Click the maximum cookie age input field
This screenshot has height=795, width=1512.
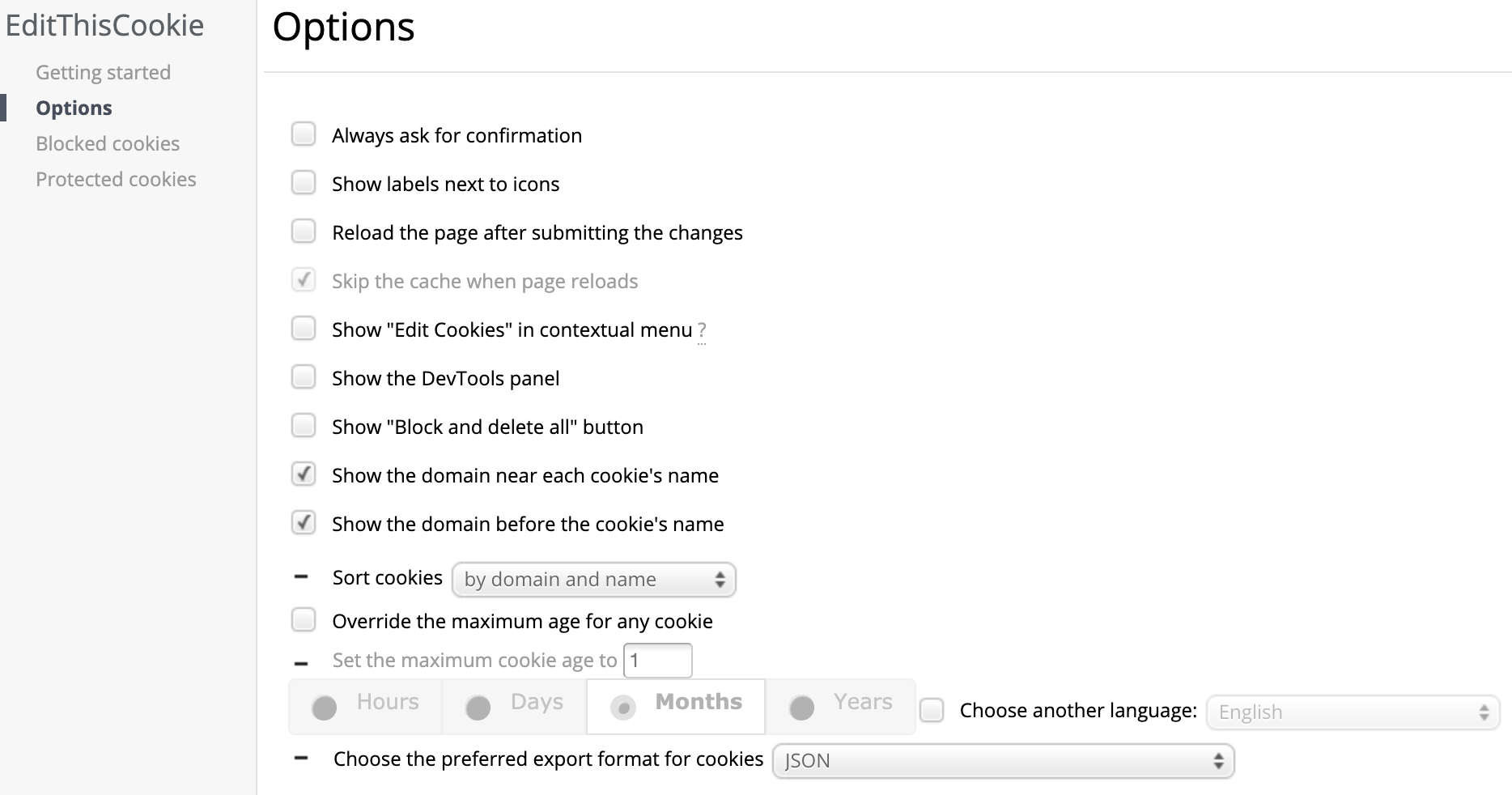tap(657, 660)
